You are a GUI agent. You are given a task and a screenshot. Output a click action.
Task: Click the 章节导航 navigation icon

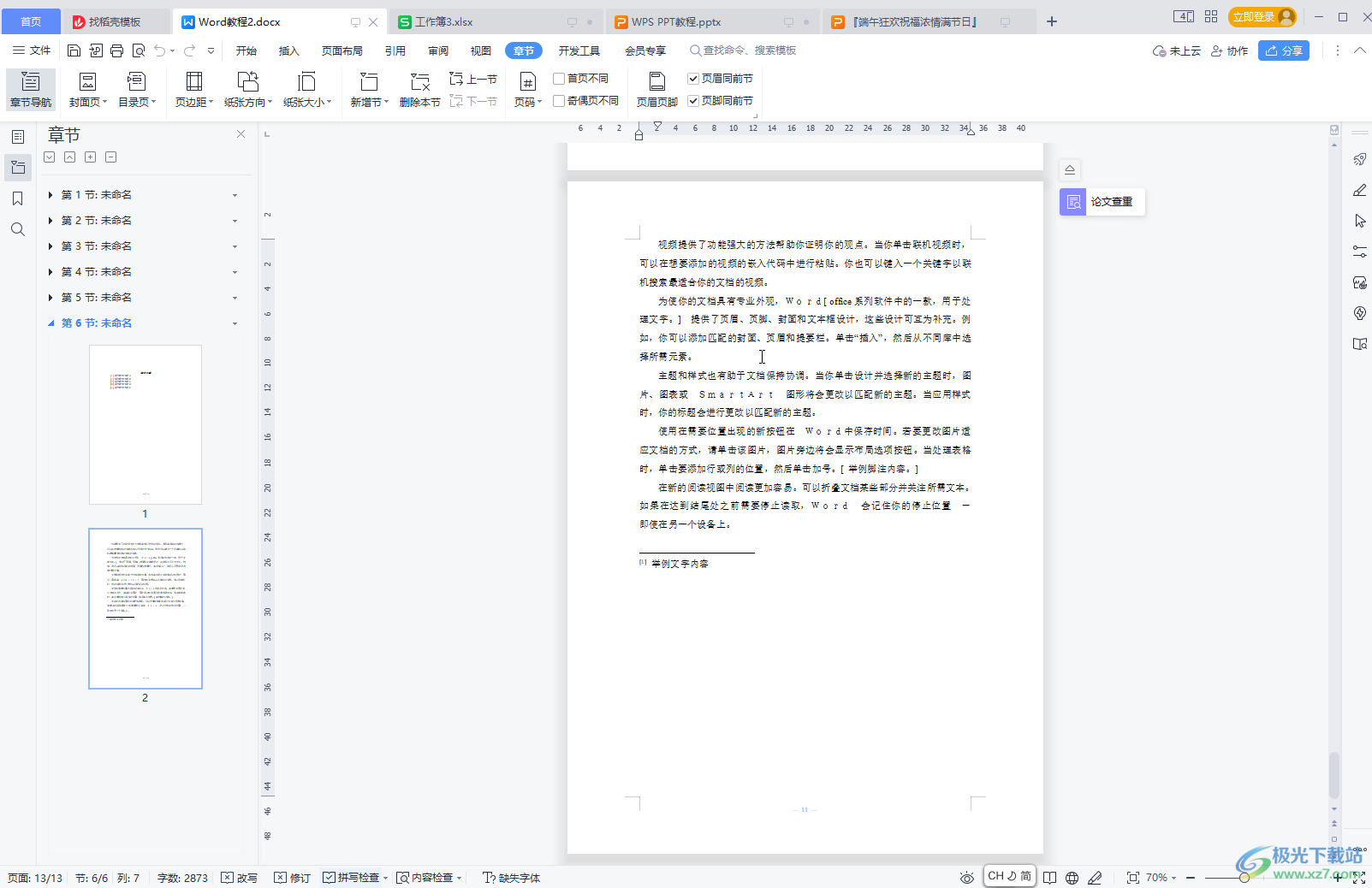pos(31,90)
